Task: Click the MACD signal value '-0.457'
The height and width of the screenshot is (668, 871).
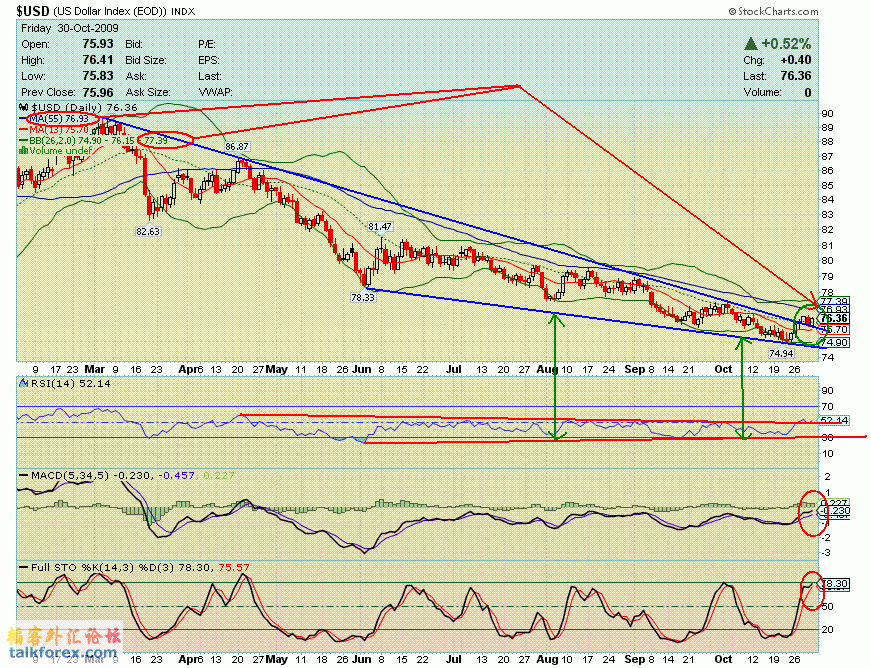Action: [x=177, y=475]
